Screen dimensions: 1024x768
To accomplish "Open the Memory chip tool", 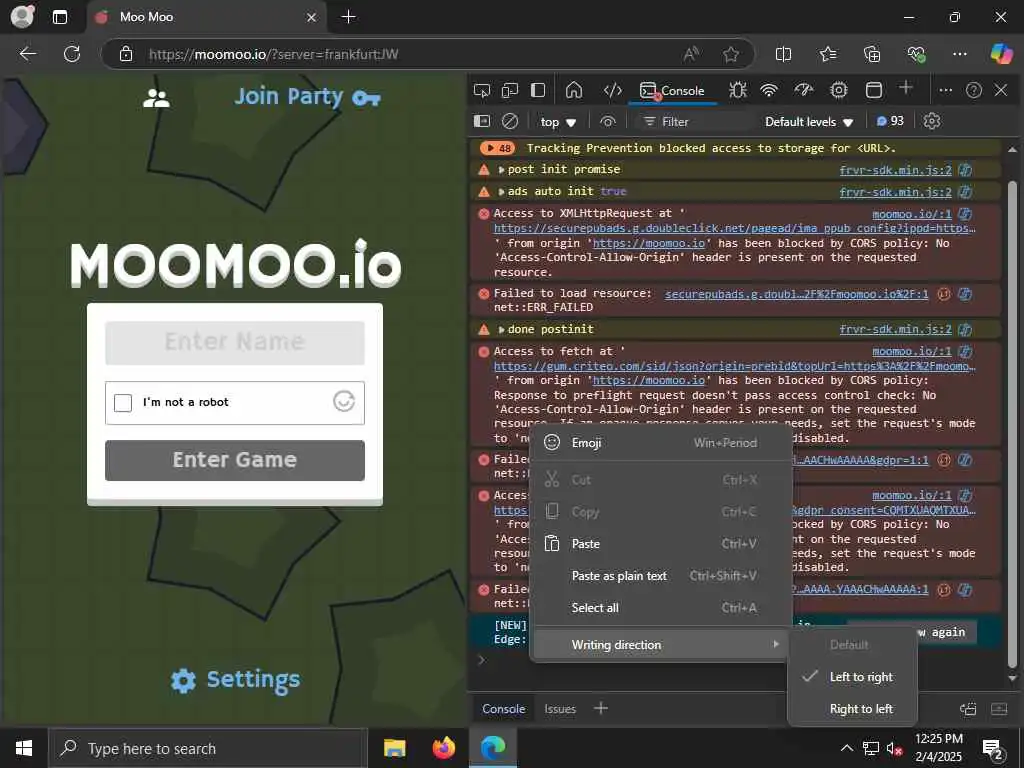I will (x=839, y=90).
